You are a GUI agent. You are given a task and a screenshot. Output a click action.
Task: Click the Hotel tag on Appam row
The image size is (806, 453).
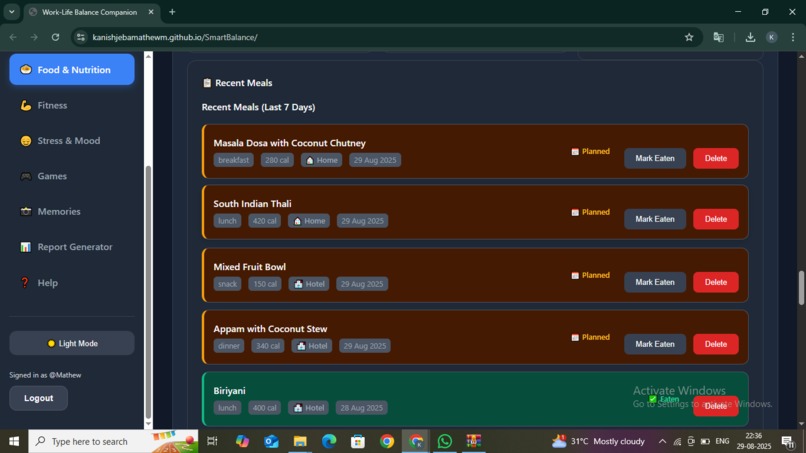click(x=312, y=346)
